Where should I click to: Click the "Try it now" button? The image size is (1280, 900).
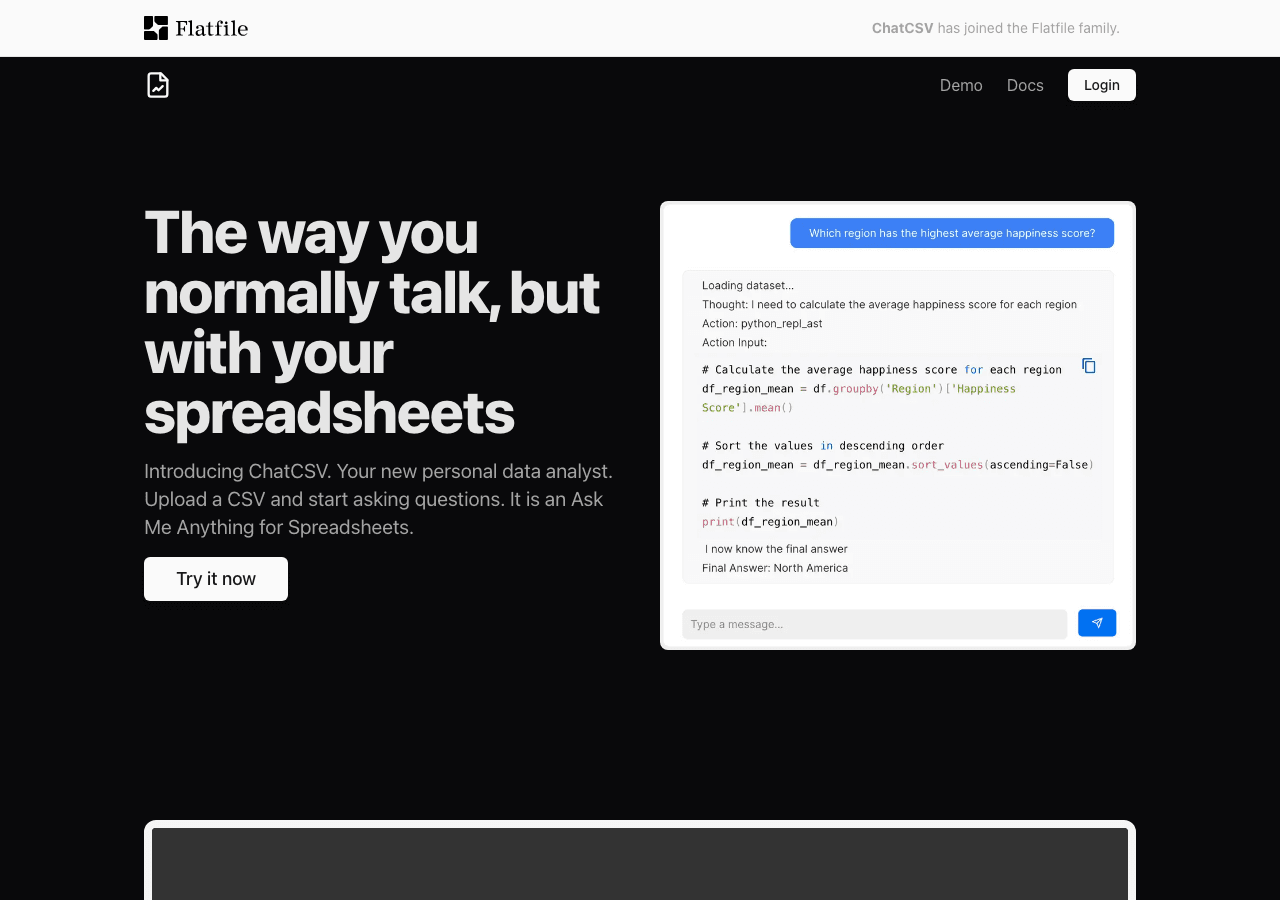pyautogui.click(x=216, y=579)
